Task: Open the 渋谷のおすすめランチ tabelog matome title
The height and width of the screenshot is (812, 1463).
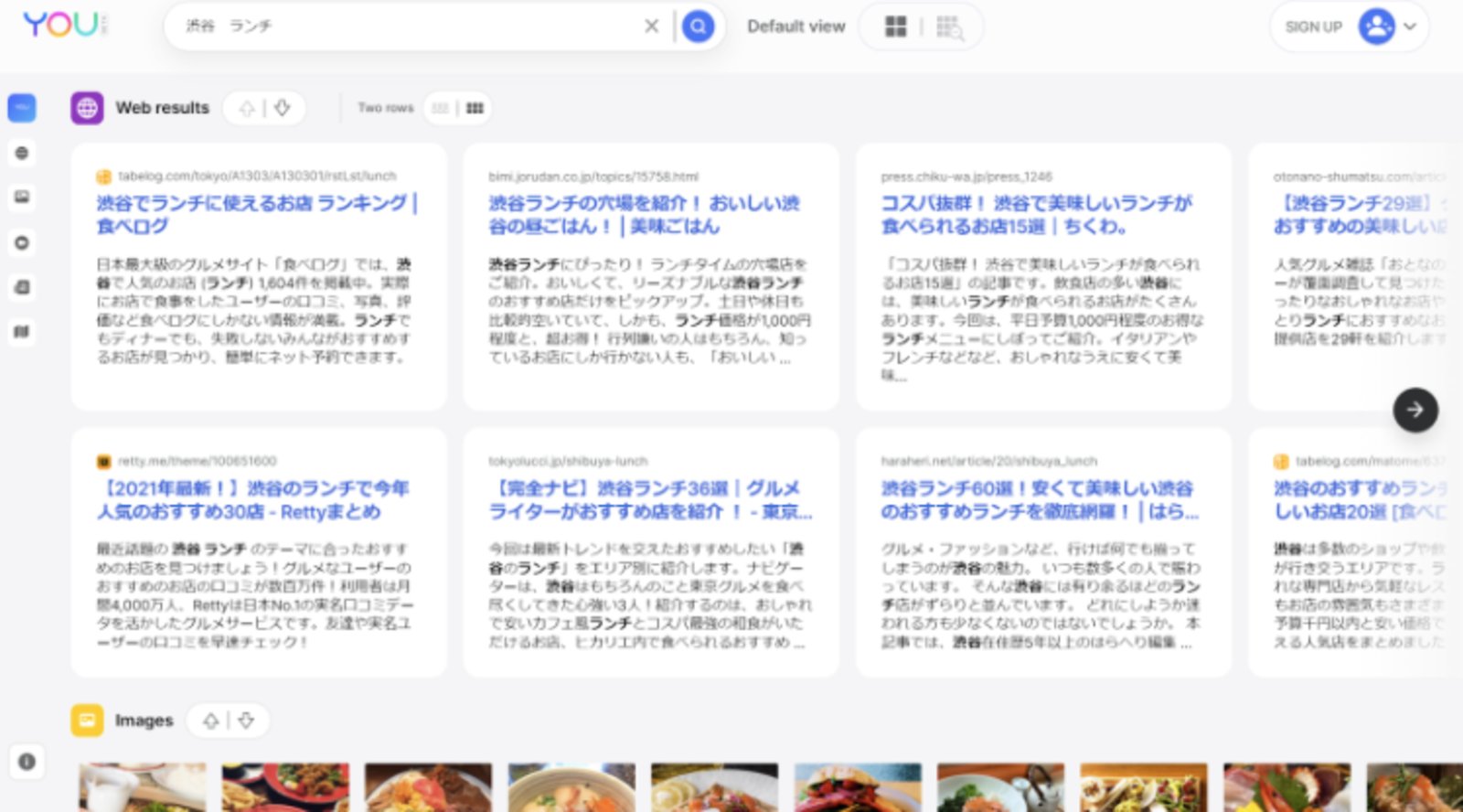Action: 1361,499
